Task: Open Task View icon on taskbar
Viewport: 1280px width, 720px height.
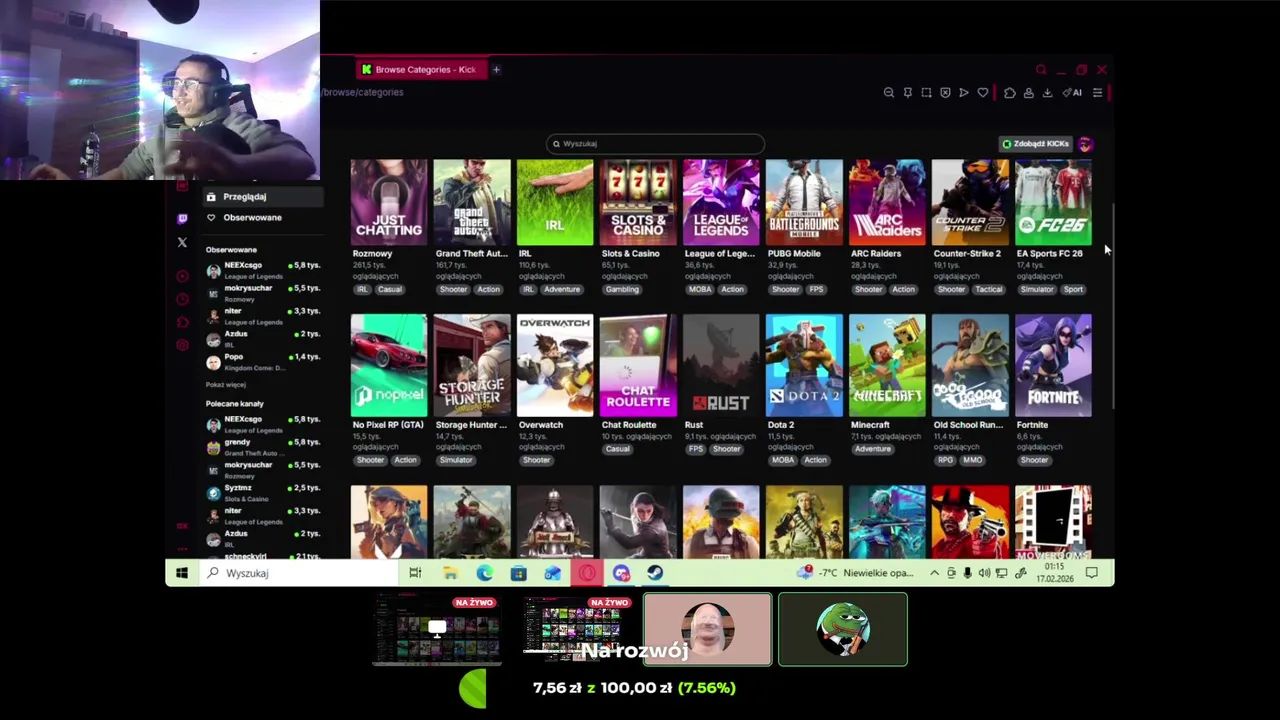Action: point(415,573)
